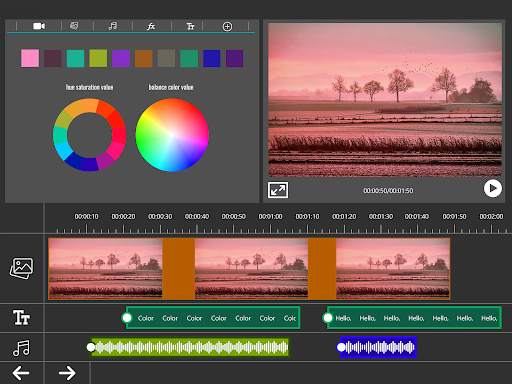Open the text Tт tab
512x384 pixels.
click(x=190, y=26)
